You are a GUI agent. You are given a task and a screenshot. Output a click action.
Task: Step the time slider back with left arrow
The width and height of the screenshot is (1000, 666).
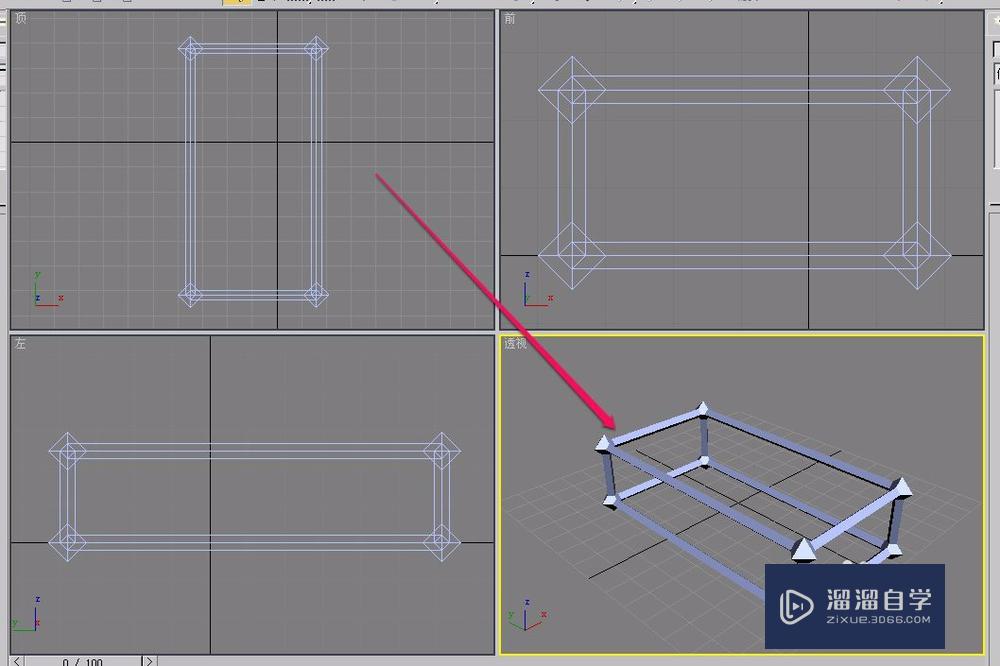[x=17, y=661]
